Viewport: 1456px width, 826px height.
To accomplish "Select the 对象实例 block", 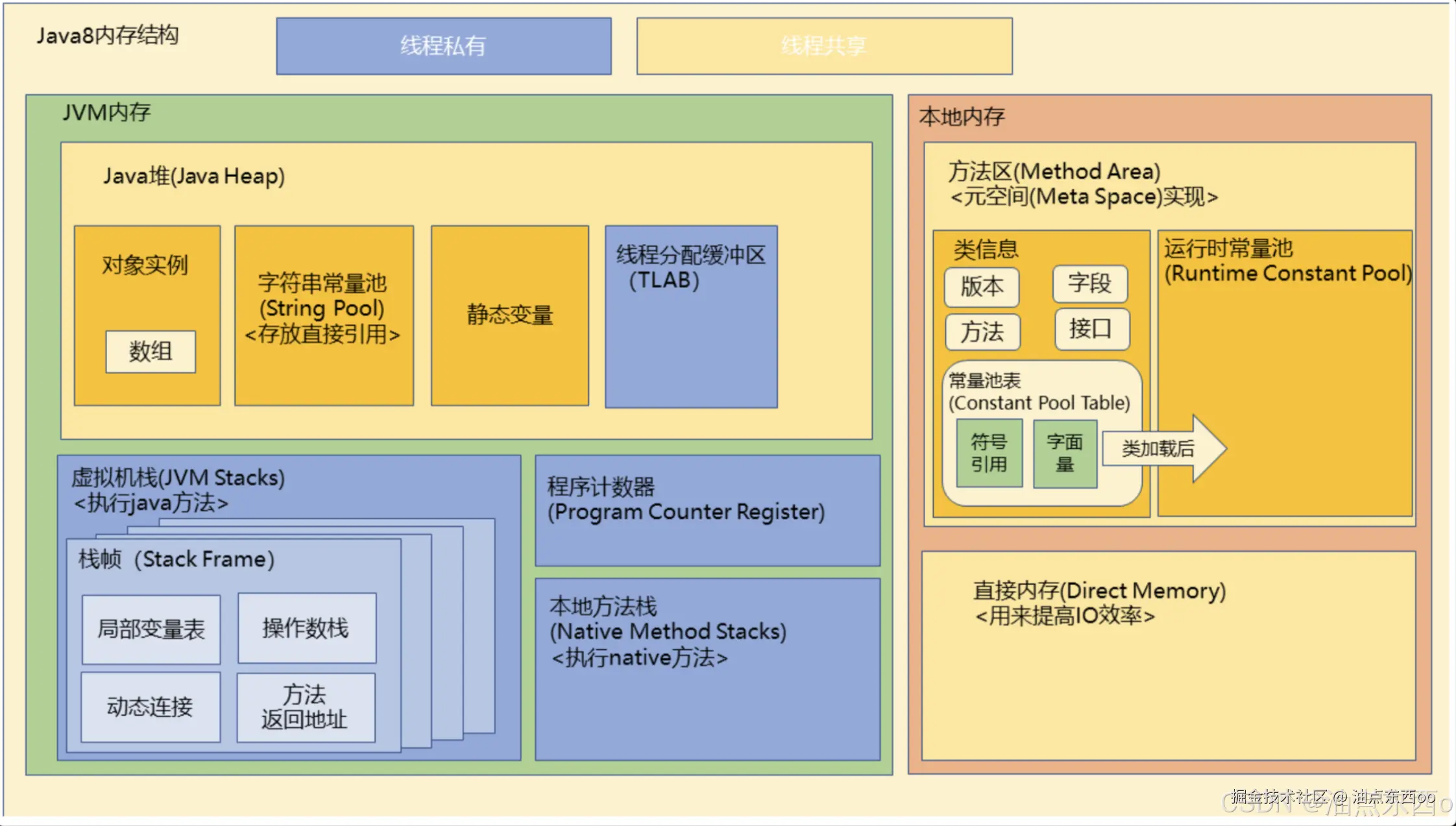I will click(146, 266).
